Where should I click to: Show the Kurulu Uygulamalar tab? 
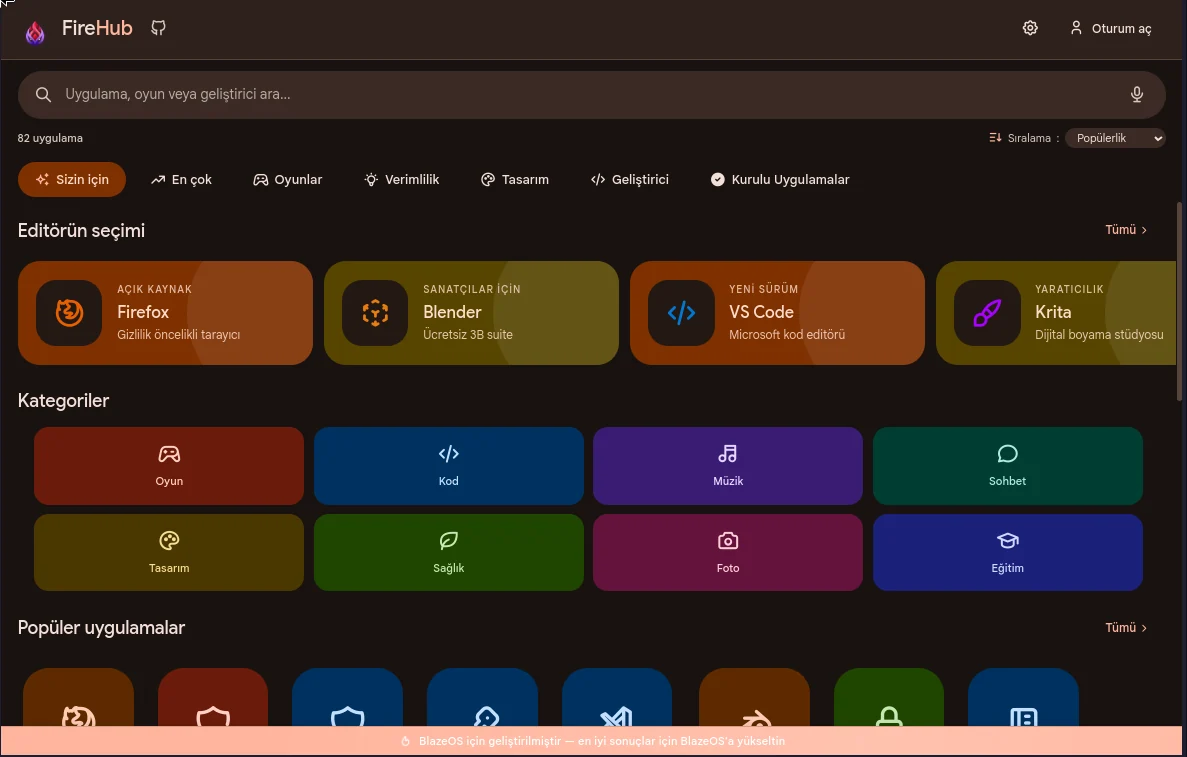pyautogui.click(x=780, y=179)
